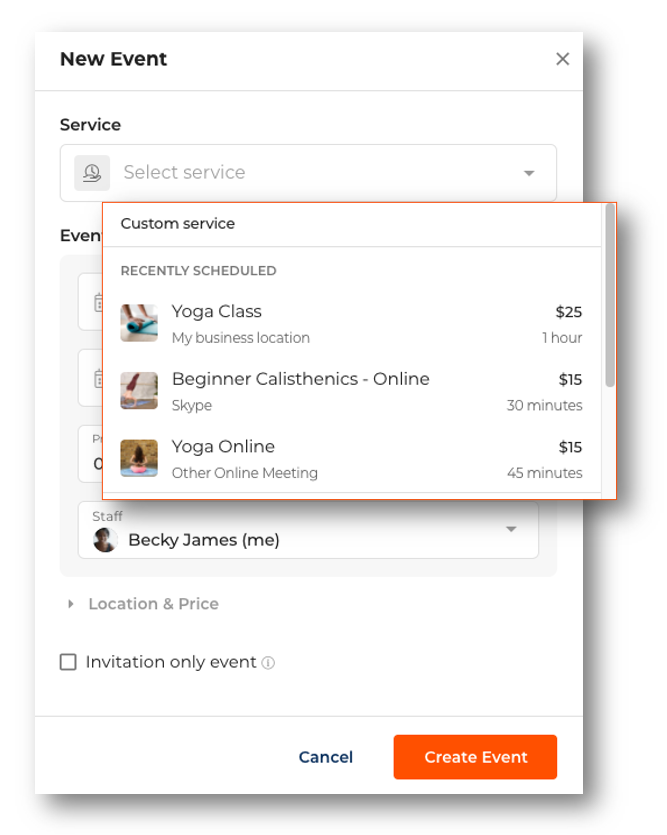The width and height of the screenshot is (667, 835).
Task: Click the first calendar icon under Event
Action: (x=98, y=302)
